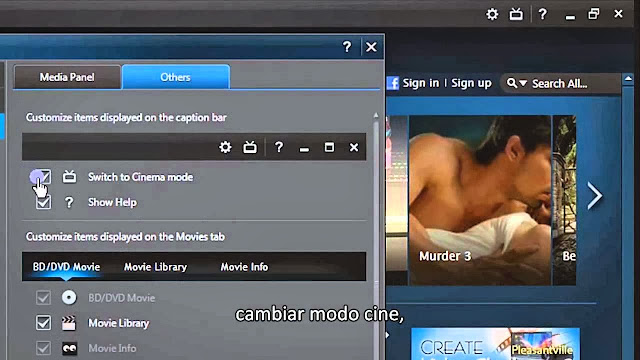Image resolution: width=640 pixels, height=360 pixels.
Task: Switch to the Media Panel tab
Action: coord(67,77)
